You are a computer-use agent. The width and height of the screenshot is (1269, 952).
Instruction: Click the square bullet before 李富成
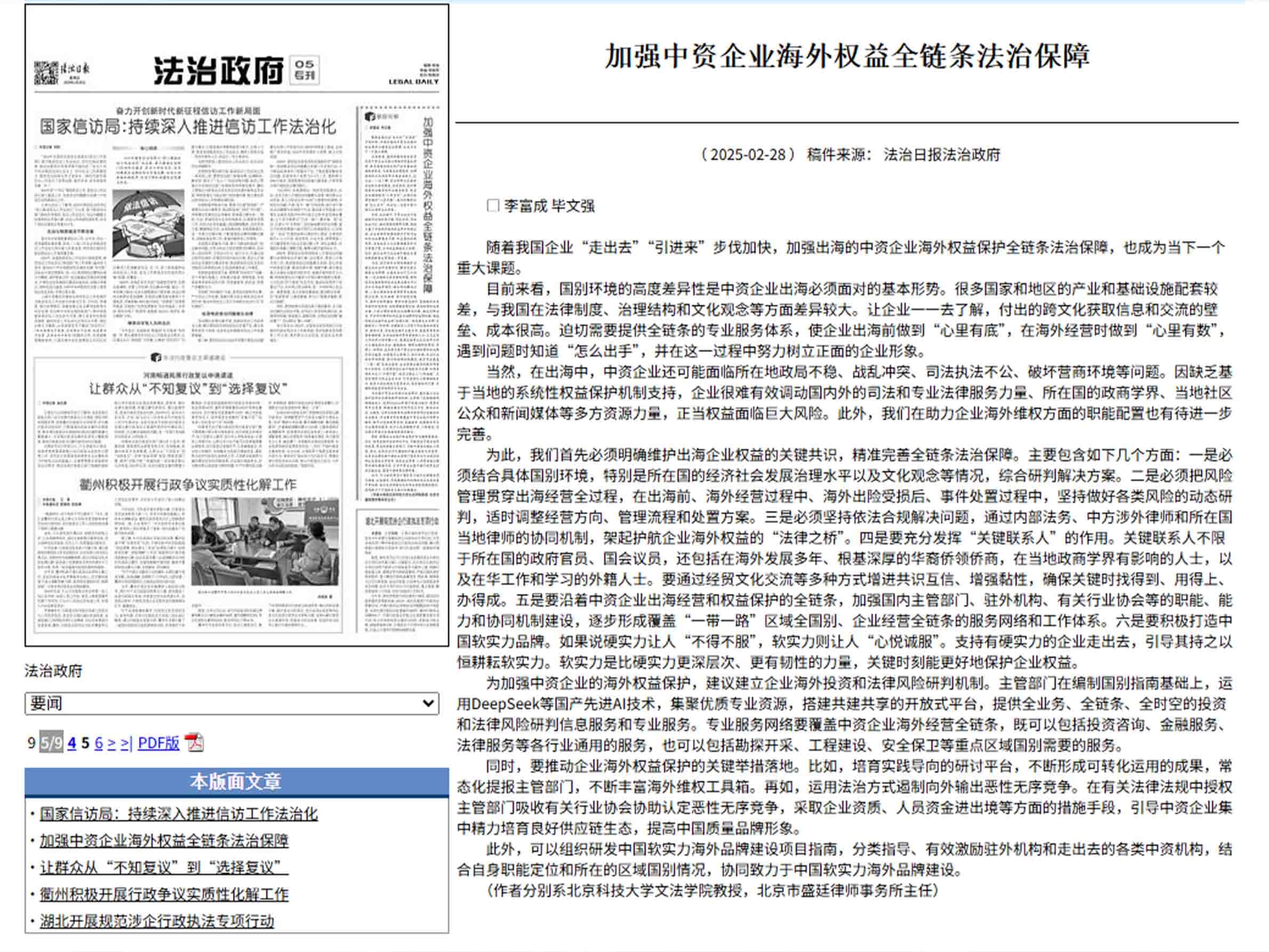(493, 205)
